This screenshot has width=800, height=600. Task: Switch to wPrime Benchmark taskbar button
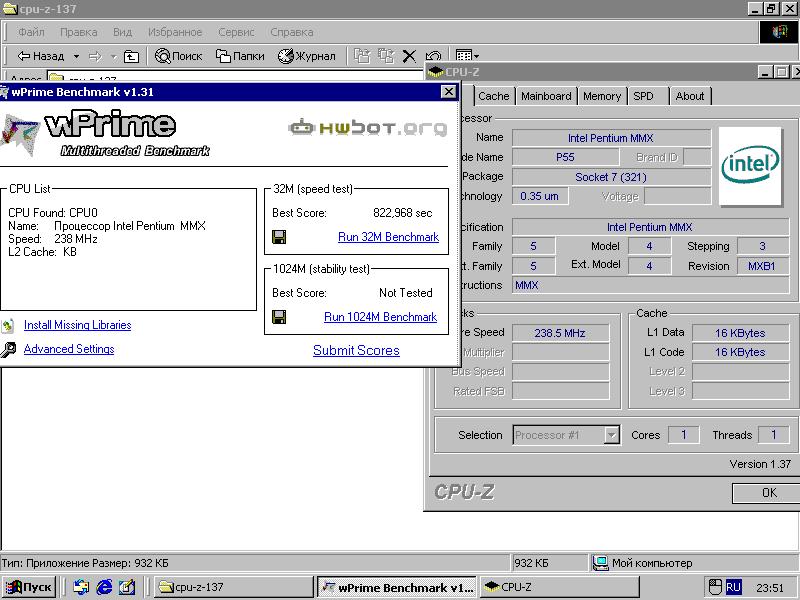pos(396,587)
